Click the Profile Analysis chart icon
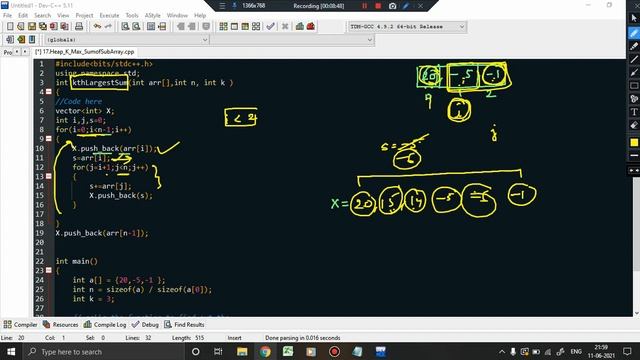This screenshot has height=360, width=640. pyautogui.click(x=300, y=27)
